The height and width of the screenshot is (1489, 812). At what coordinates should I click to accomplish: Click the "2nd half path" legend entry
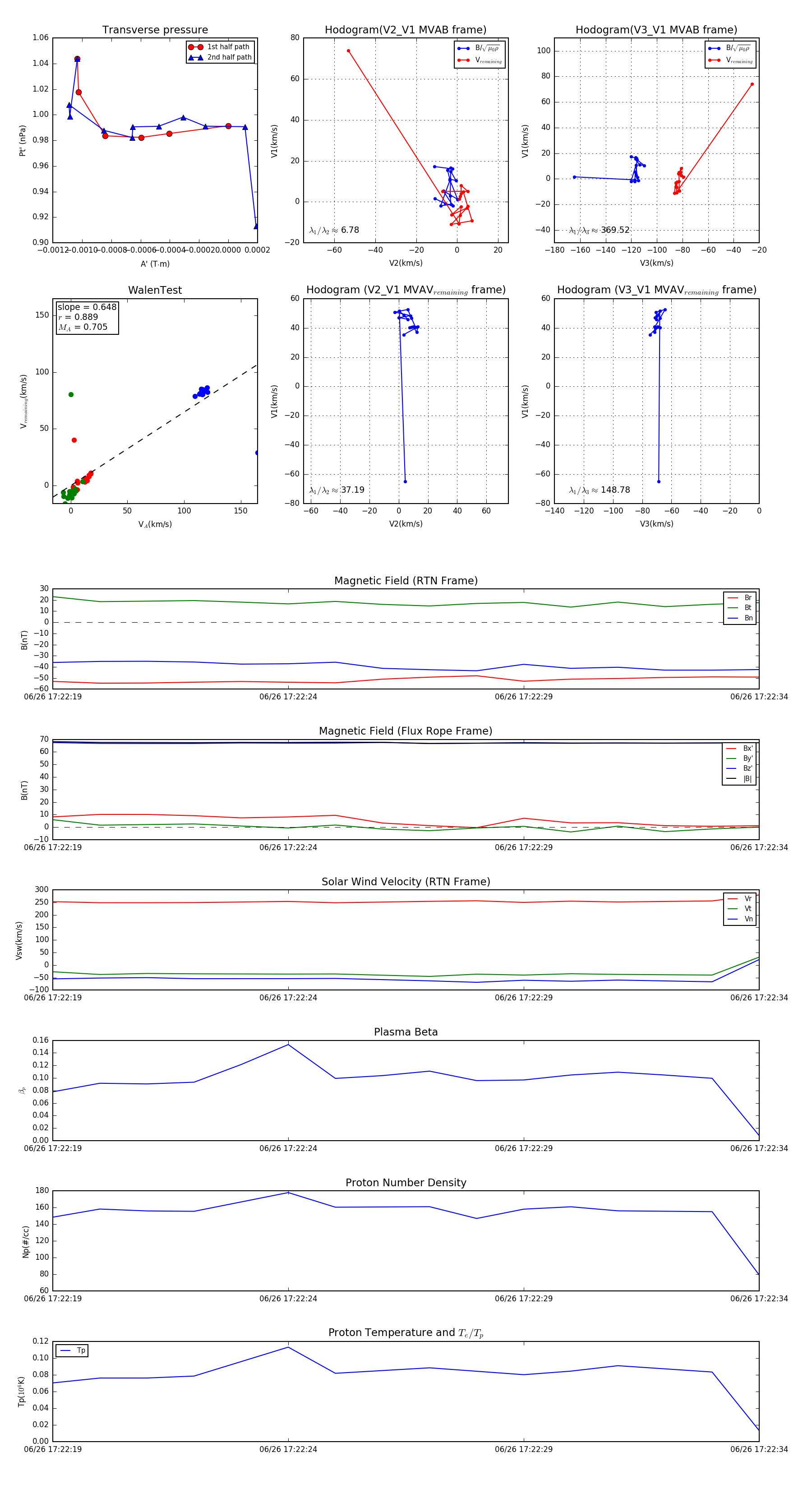point(229,57)
